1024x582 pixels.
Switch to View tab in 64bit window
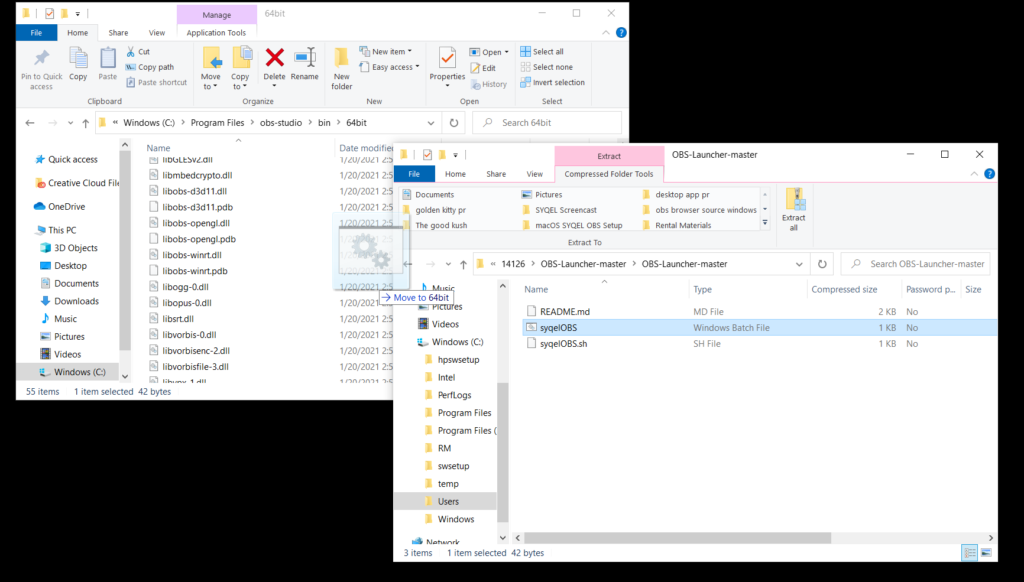(x=157, y=33)
